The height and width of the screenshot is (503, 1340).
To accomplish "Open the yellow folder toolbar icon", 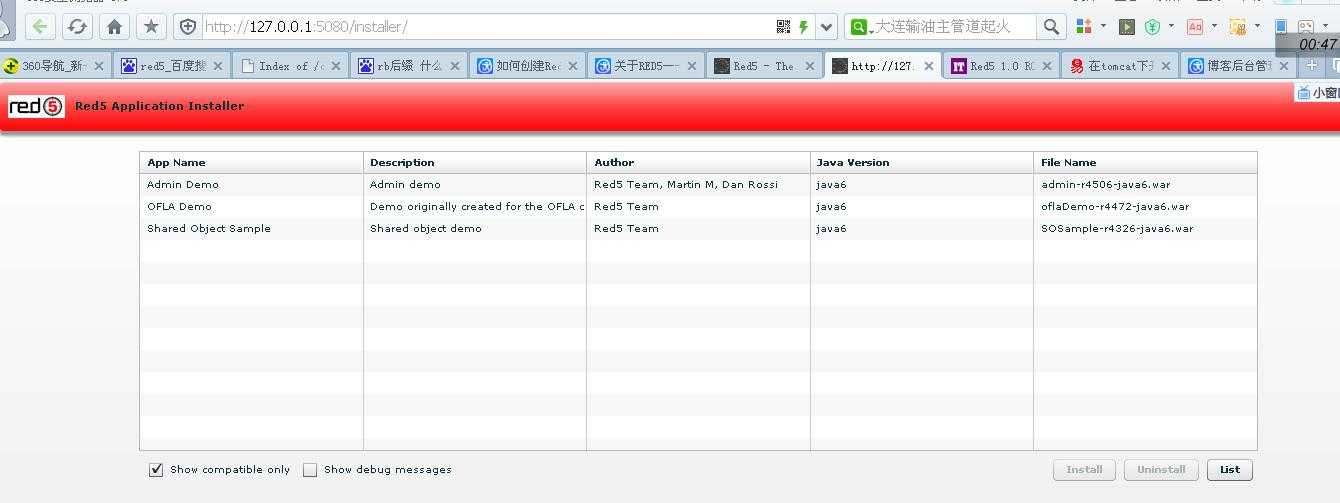I will (1238, 27).
